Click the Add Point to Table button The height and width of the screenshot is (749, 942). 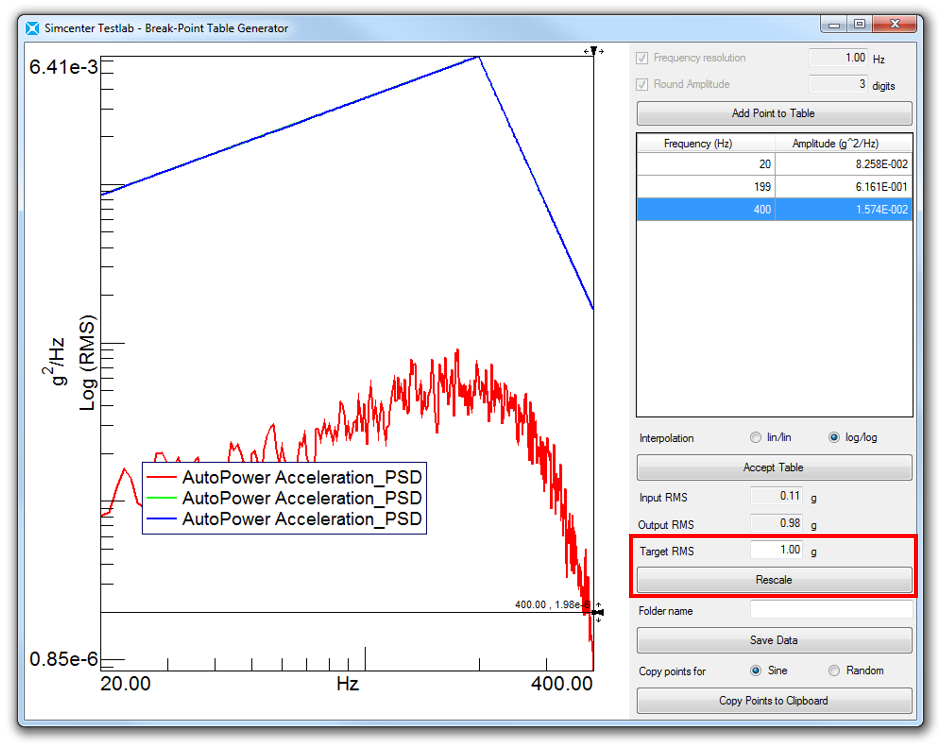point(774,114)
